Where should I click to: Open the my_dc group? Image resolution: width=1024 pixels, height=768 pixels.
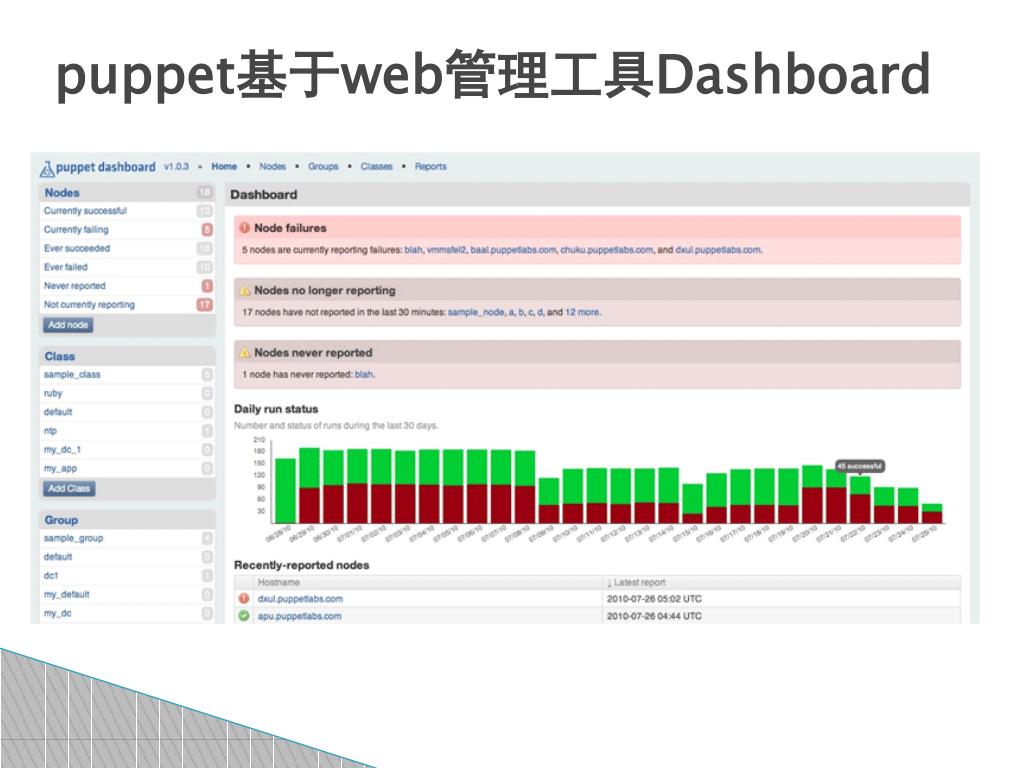point(57,613)
